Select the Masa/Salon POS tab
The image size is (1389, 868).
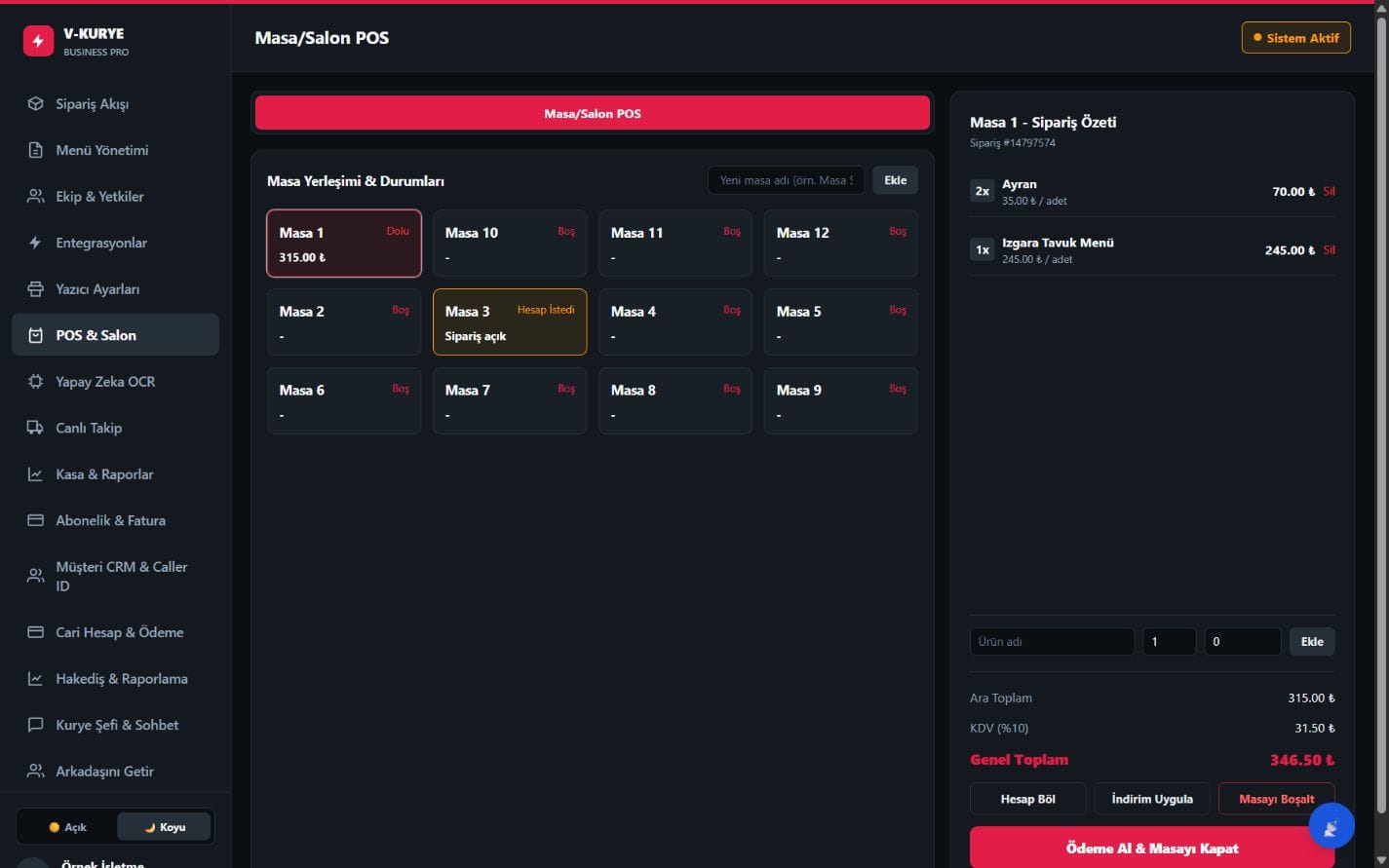[593, 113]
